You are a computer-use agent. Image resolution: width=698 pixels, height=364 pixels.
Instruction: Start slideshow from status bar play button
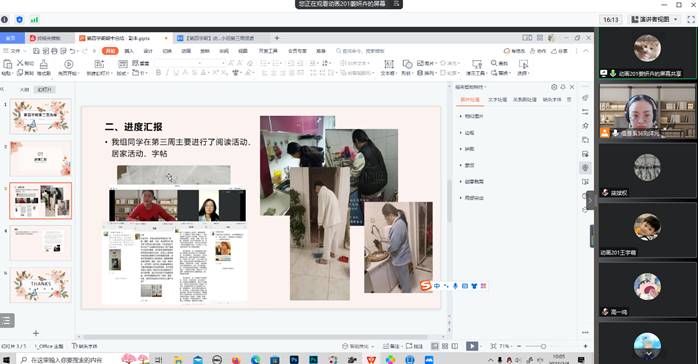pyautogui.click(x=472, y=346)
